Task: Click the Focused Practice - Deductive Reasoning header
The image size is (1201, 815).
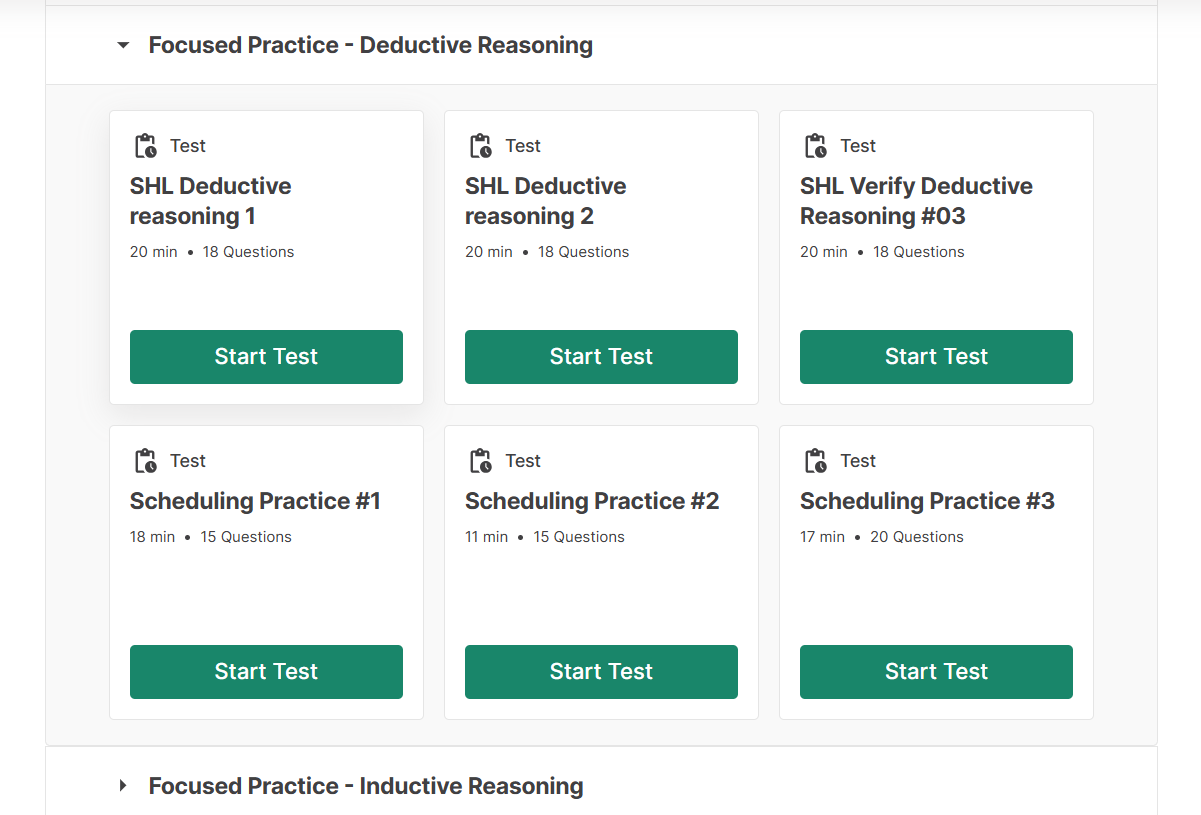Action: 371,45
